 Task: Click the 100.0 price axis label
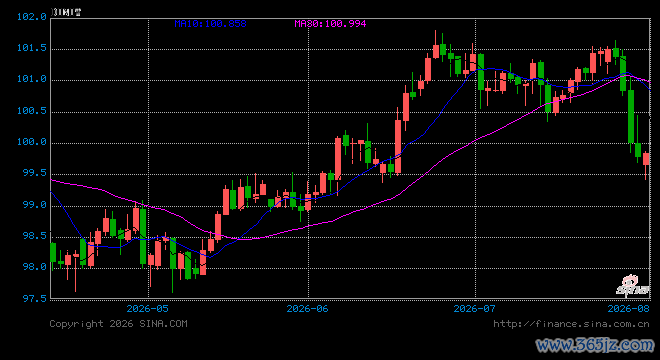click(32, 142)
